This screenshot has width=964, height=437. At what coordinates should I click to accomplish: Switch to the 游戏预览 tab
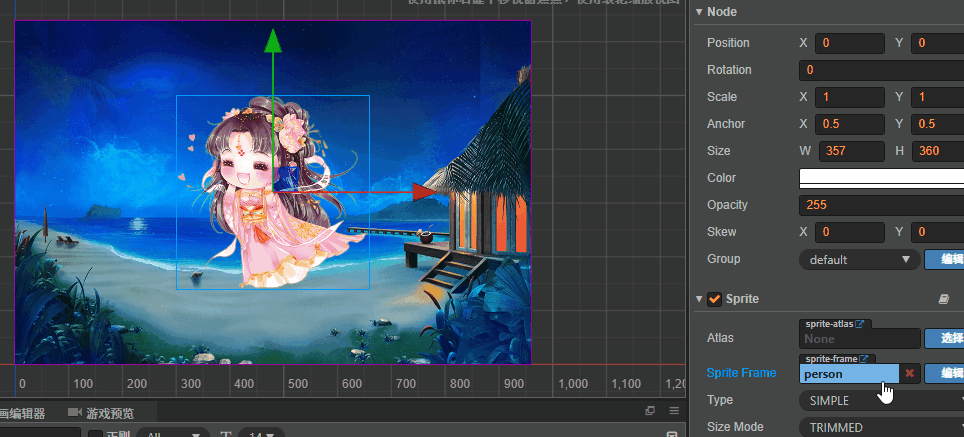101,413
